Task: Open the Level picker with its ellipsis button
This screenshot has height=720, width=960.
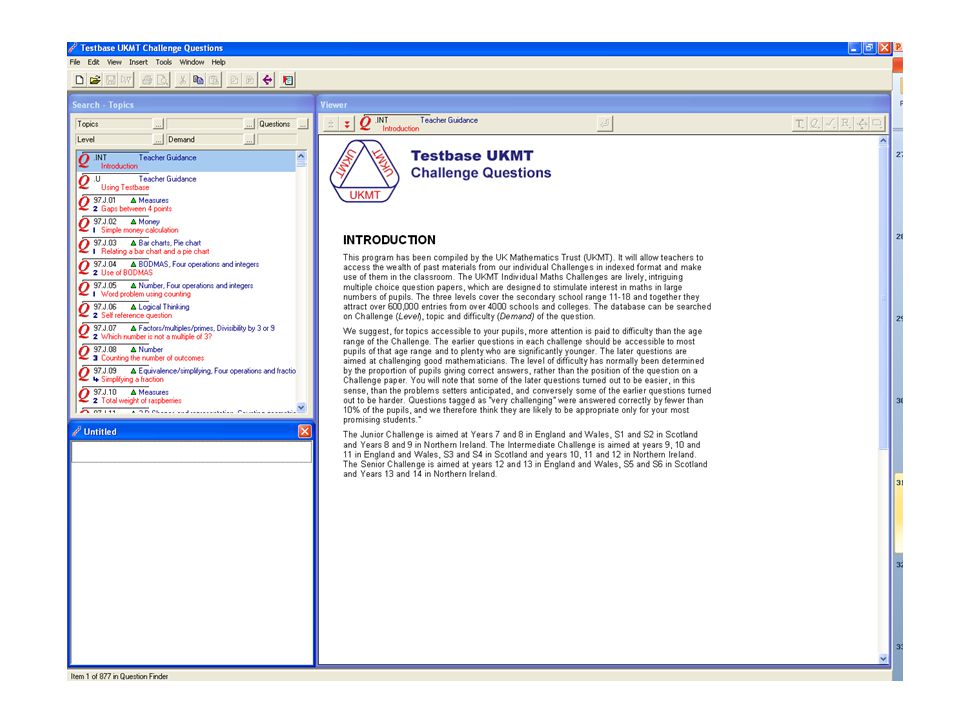Action: point(158,140)
